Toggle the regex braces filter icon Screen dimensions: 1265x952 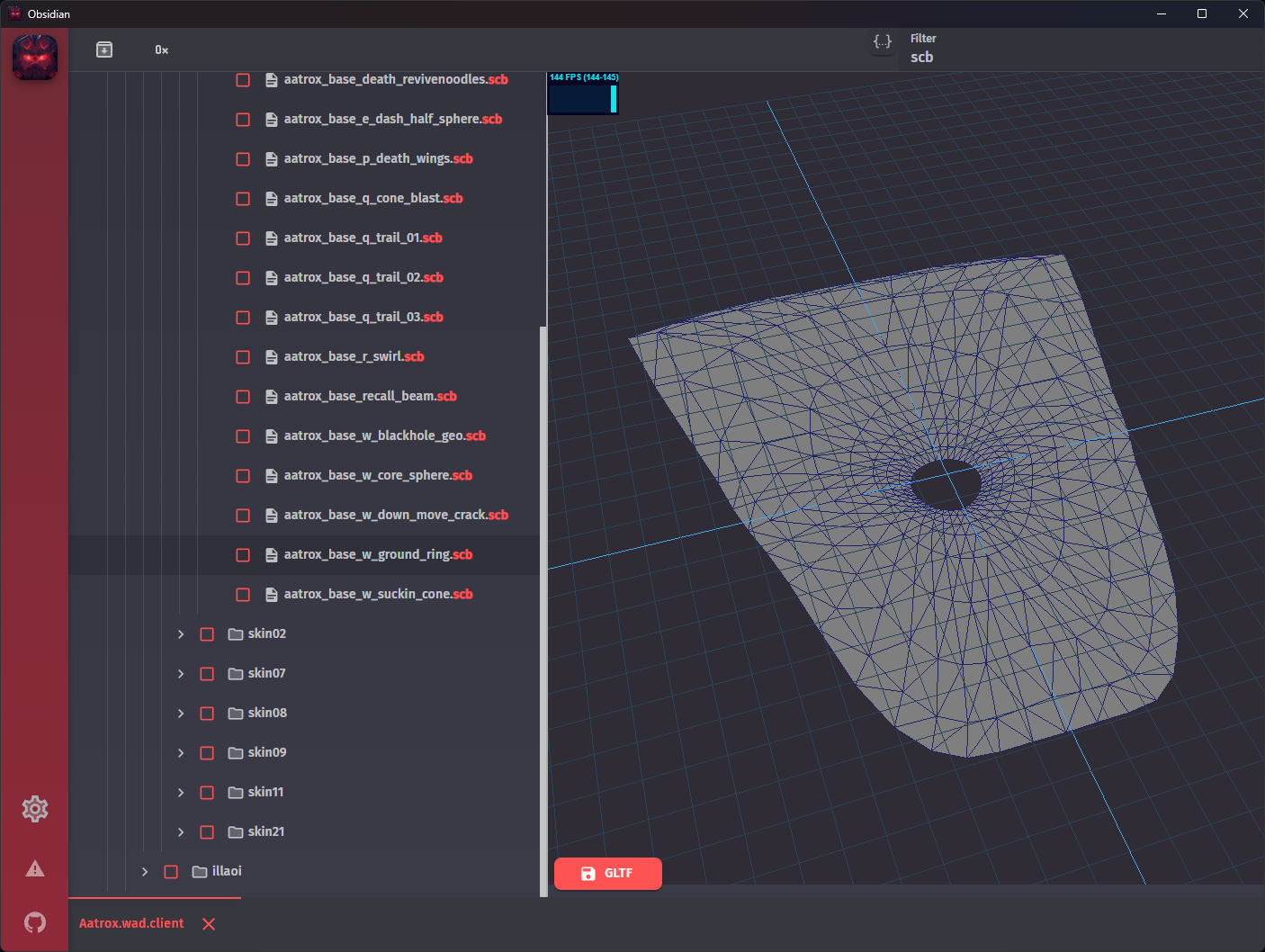(883, 41)
